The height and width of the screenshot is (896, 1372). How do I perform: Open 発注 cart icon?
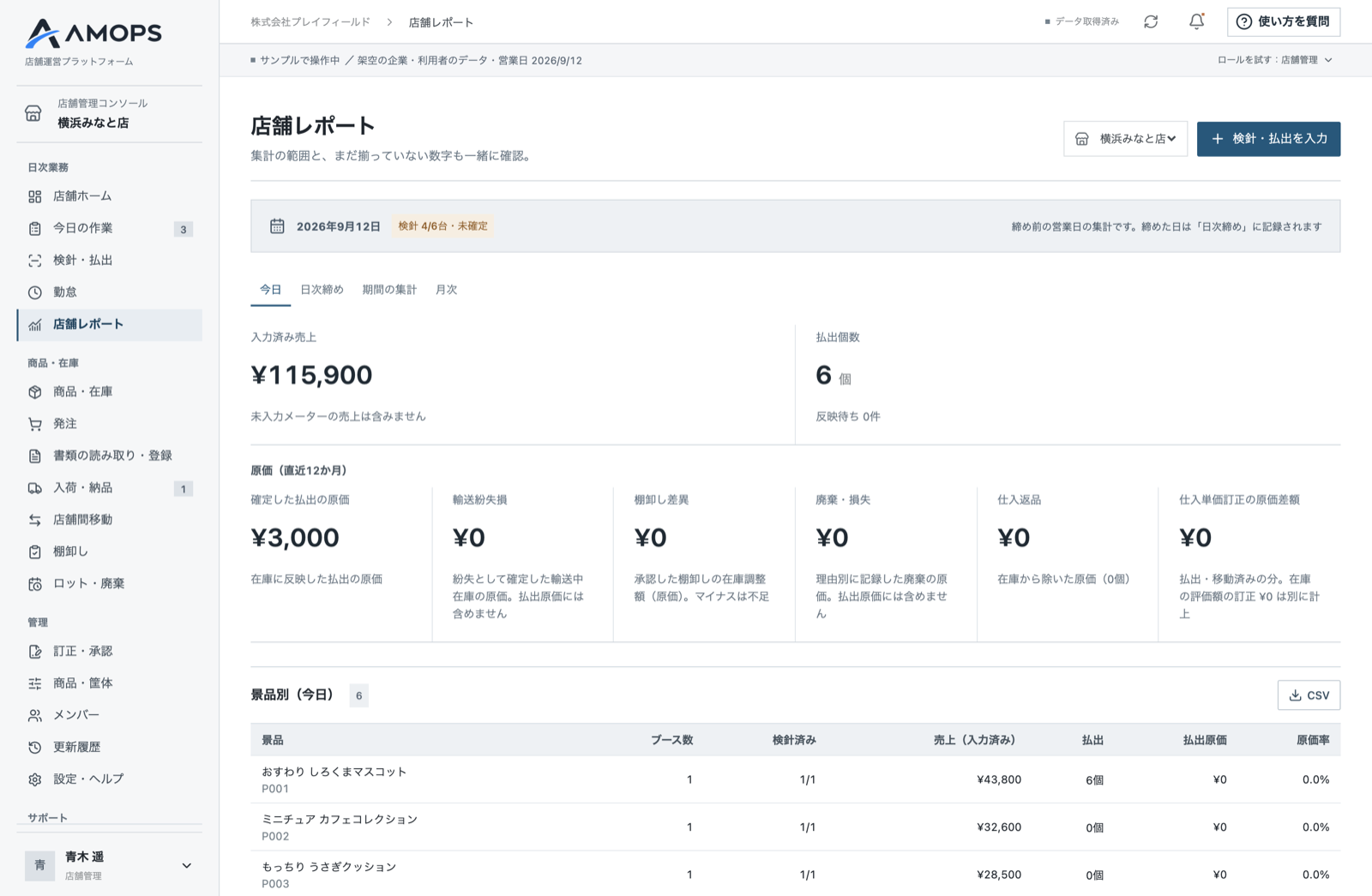click(35, 424)
